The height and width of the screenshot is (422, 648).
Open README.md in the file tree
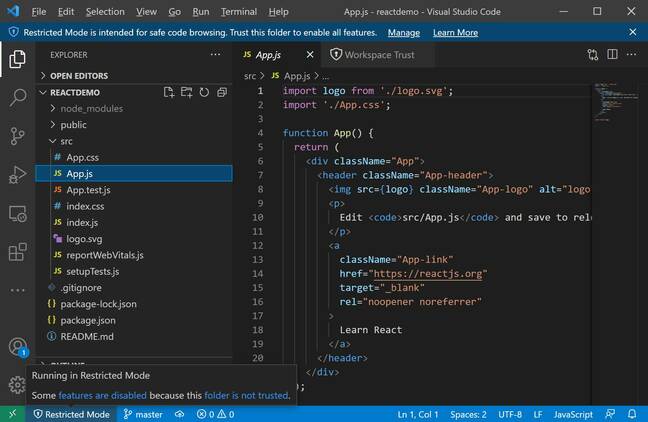[x=134, y=336]
